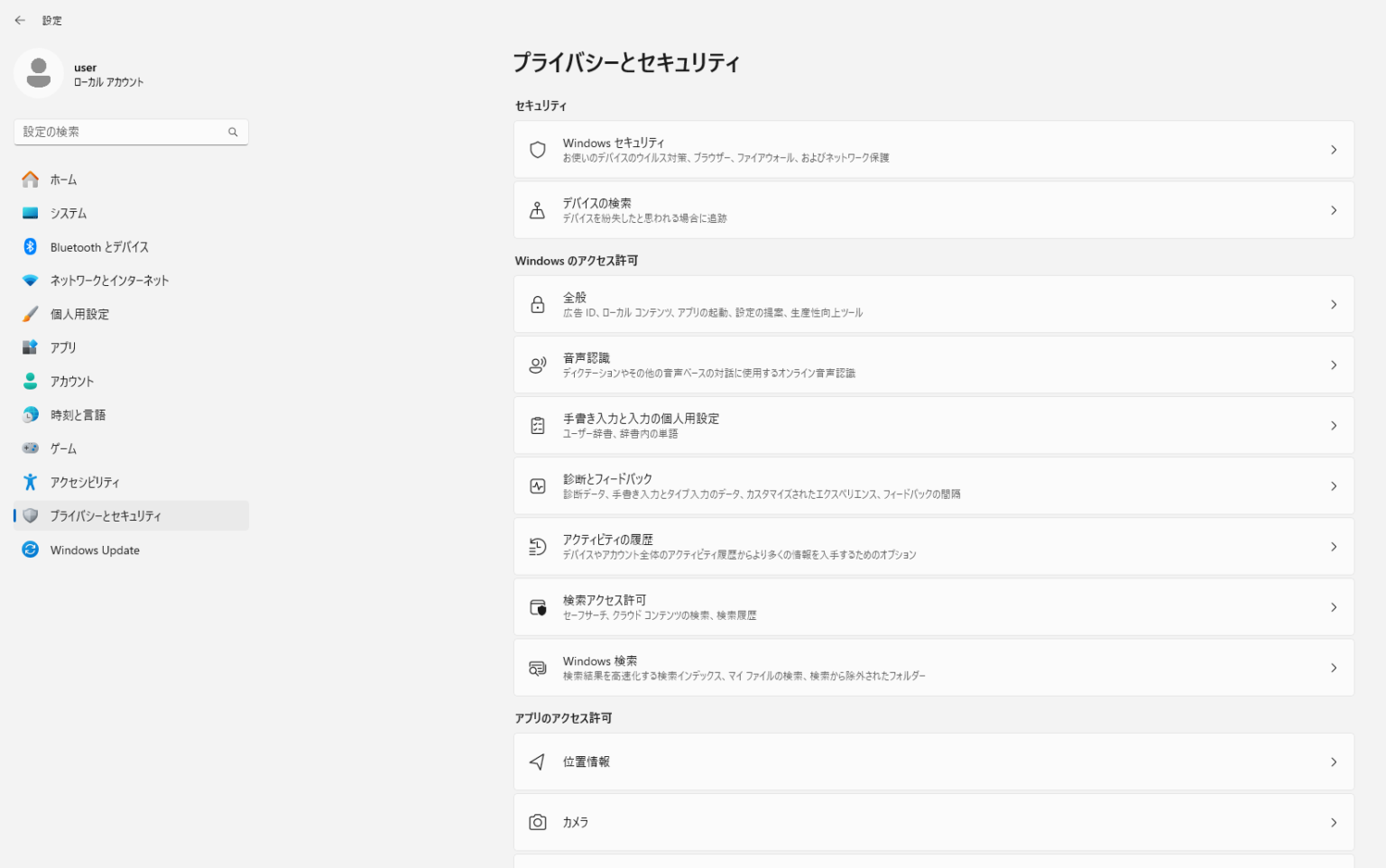
Task: Go to アクセシビリティ in the sidebar
Action: [x=85, y=483]
